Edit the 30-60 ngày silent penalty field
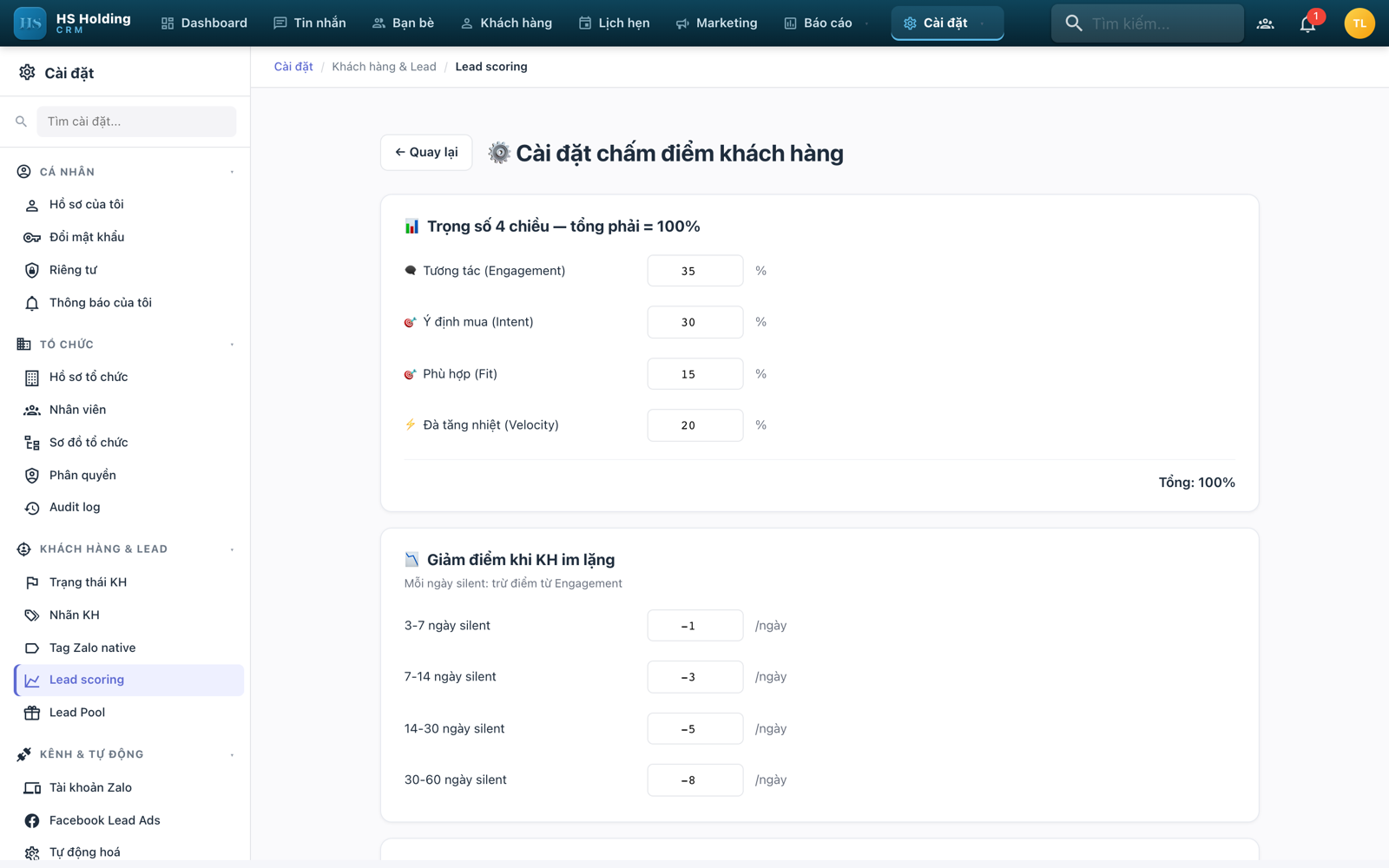 pyautogui.click(x=695, y=780)
